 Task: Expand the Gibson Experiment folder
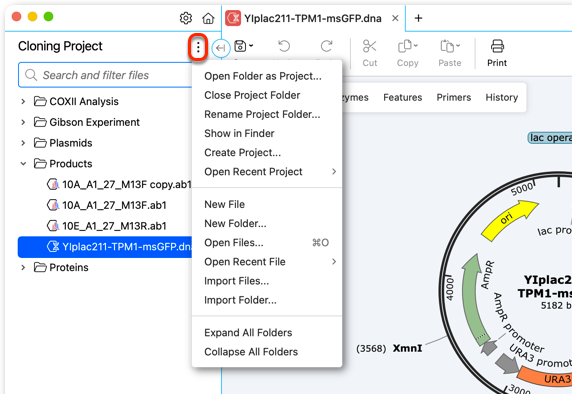coord(23,122)
